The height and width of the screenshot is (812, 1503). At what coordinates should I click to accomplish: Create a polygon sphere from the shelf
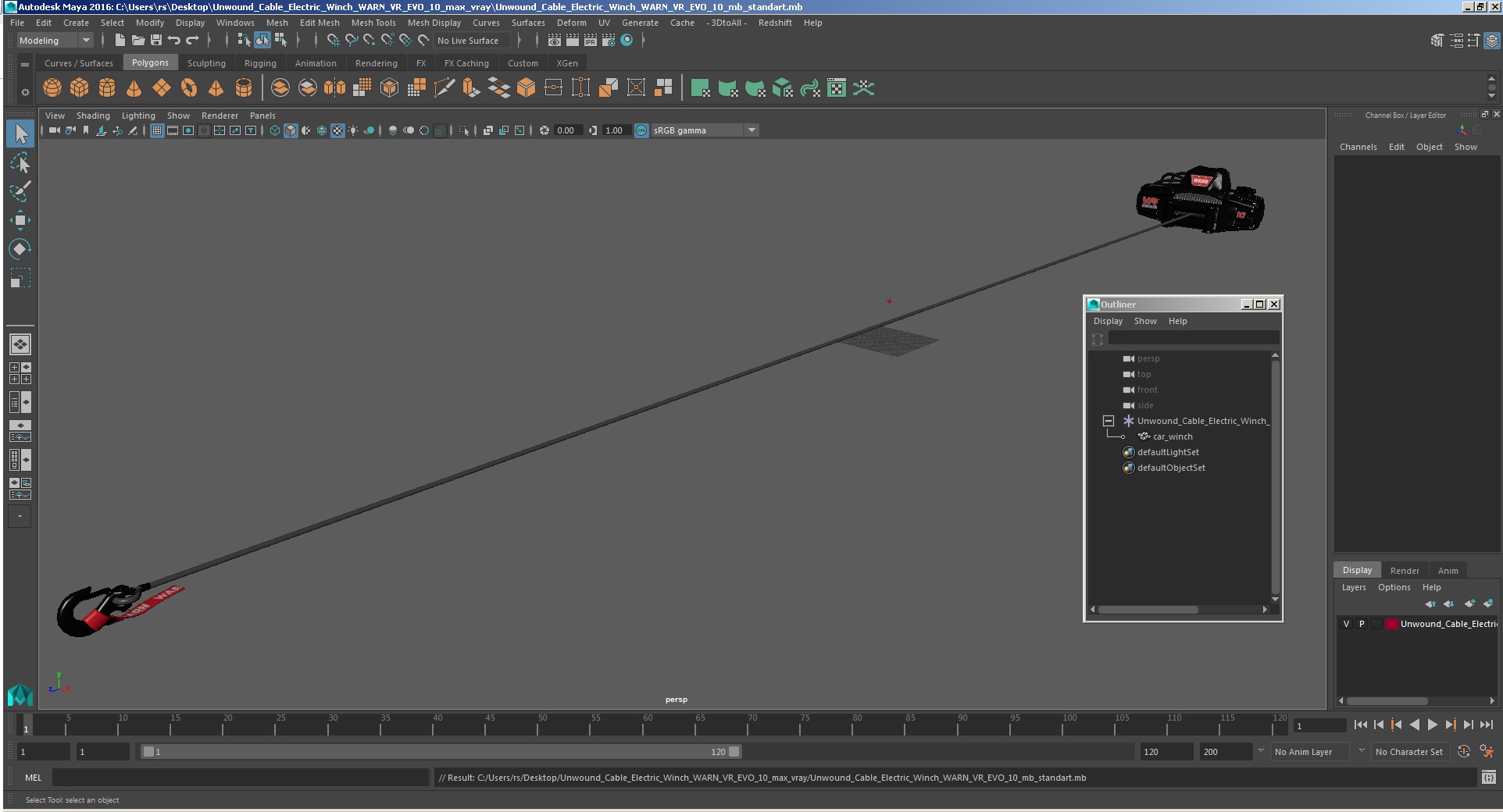[52, 88]
